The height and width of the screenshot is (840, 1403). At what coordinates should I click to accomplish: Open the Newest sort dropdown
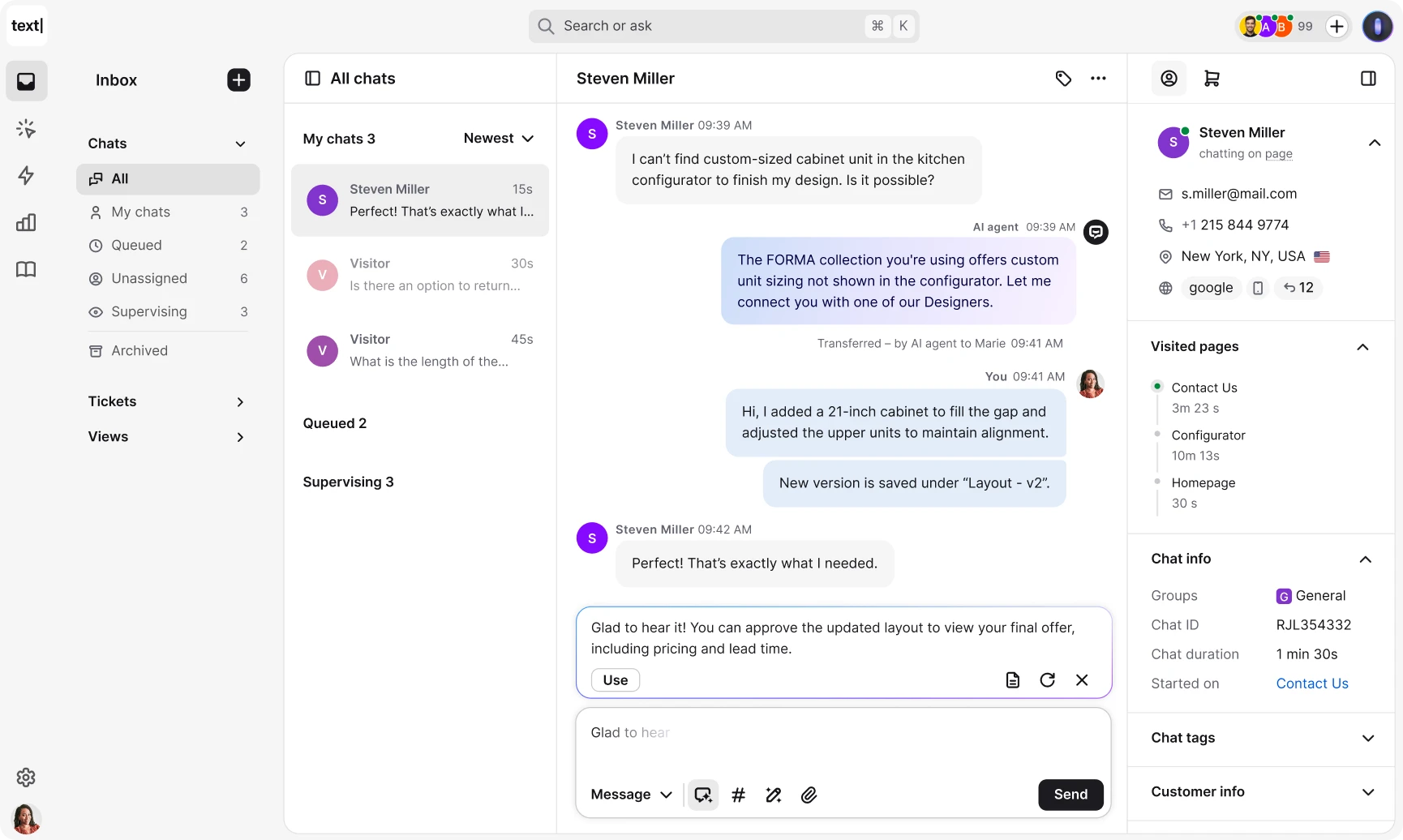click(x=499, y=139)
